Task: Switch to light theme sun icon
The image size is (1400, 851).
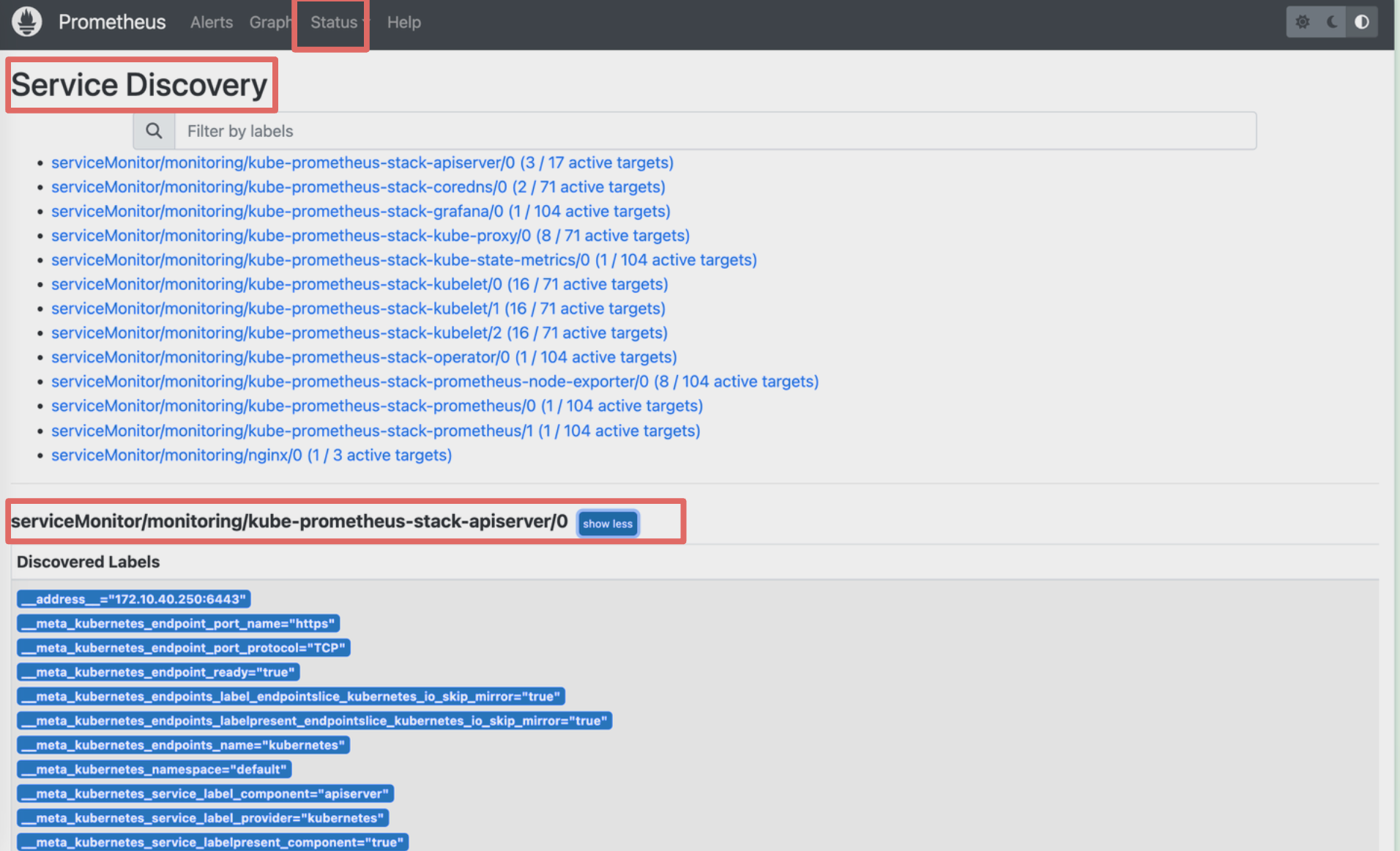Action: tap(1302, 22)
